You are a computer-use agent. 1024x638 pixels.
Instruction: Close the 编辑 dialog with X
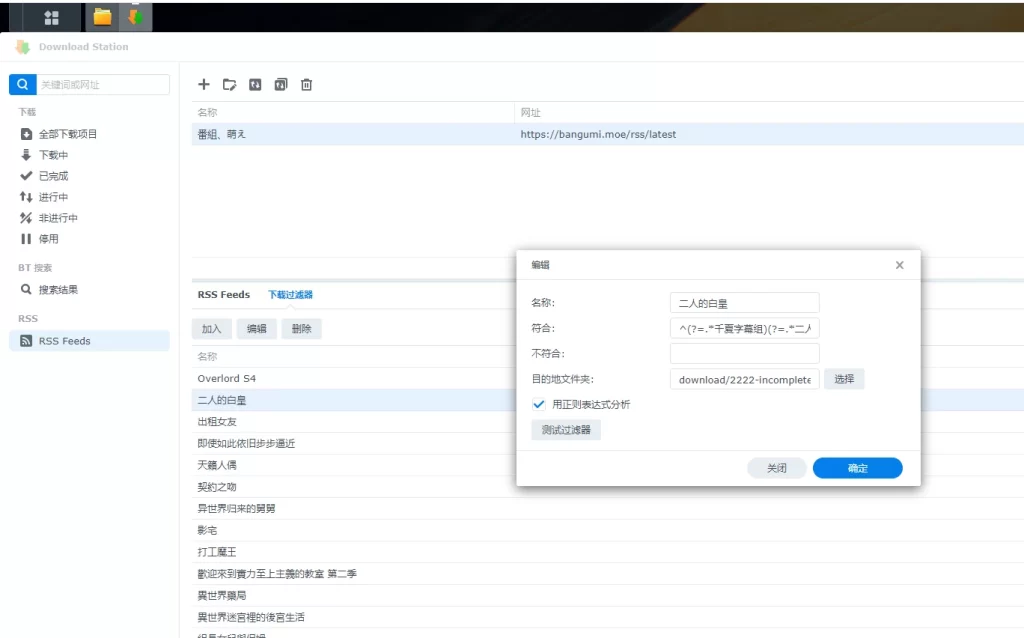tap(899, 265)
